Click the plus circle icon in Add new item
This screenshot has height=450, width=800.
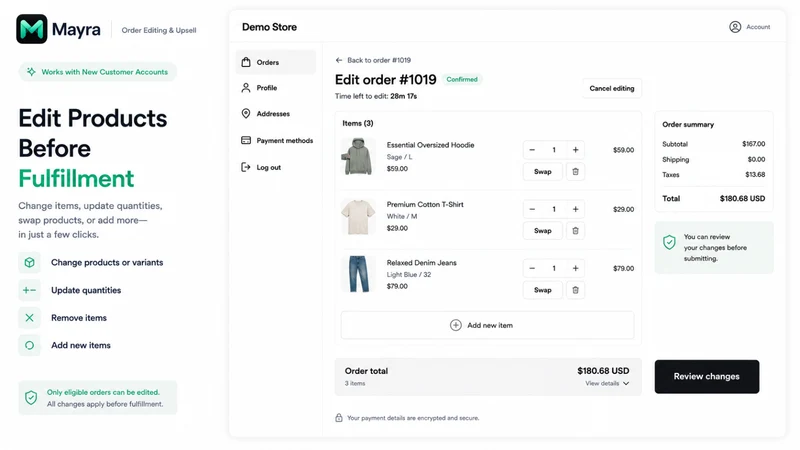click(x=456, y=325)
